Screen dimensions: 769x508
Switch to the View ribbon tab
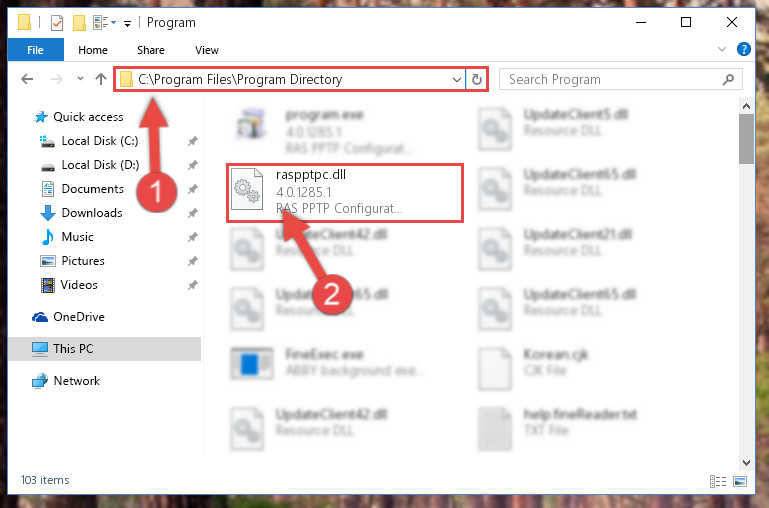click(206, 50)
